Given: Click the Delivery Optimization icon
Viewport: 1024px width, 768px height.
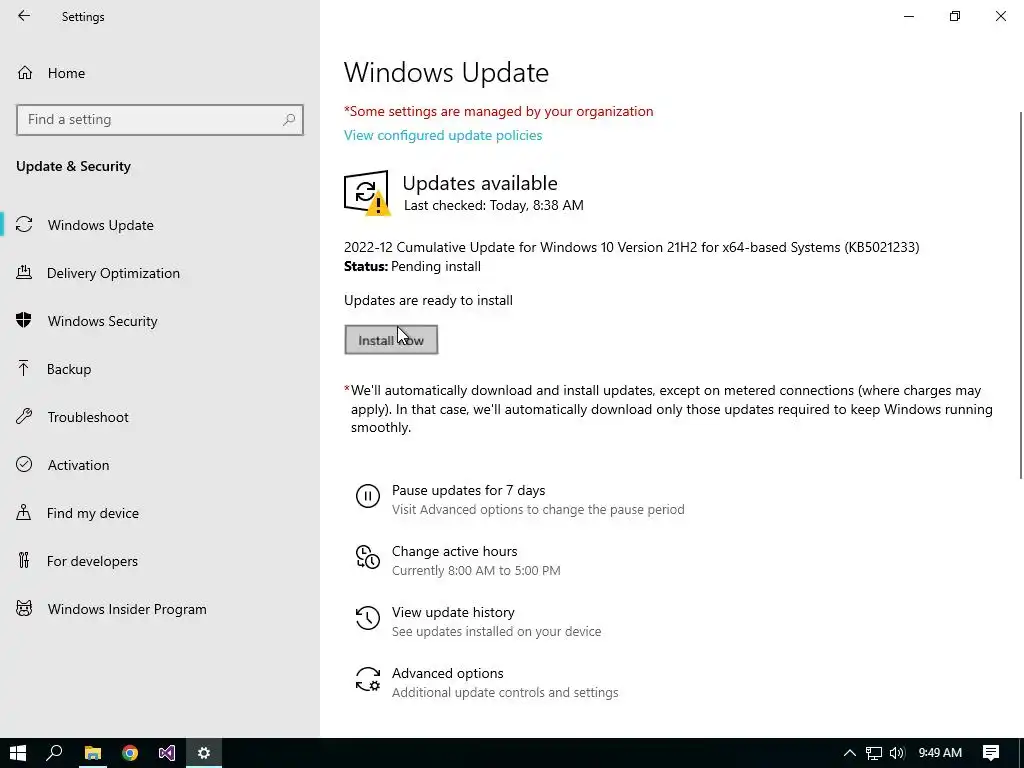Looking at the screenshot, I should tap(24, 272).
